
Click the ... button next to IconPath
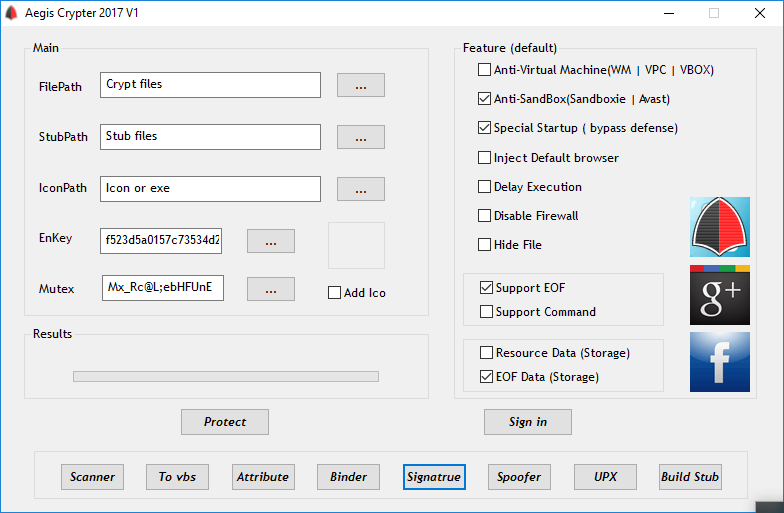(x=360, y=189)
